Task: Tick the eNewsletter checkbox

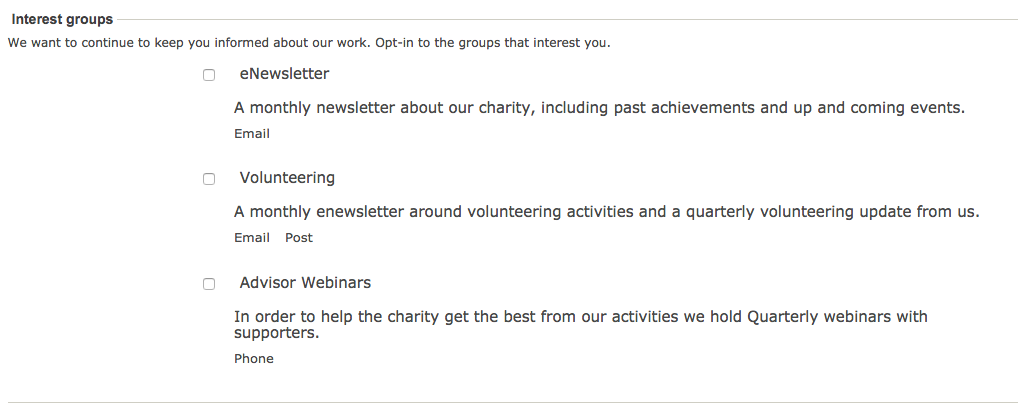Action: click(209, 75)
